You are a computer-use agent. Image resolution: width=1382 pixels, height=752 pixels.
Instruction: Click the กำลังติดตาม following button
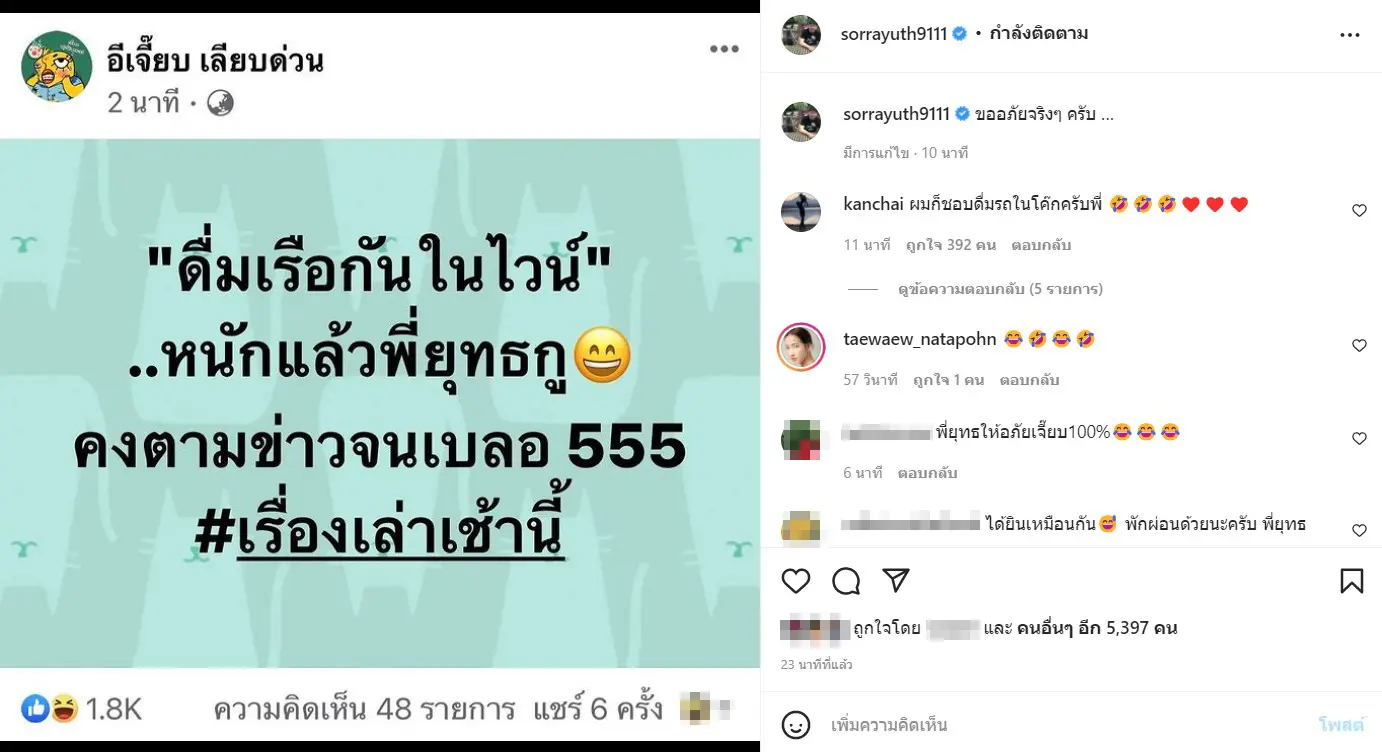click(1038, 34)
